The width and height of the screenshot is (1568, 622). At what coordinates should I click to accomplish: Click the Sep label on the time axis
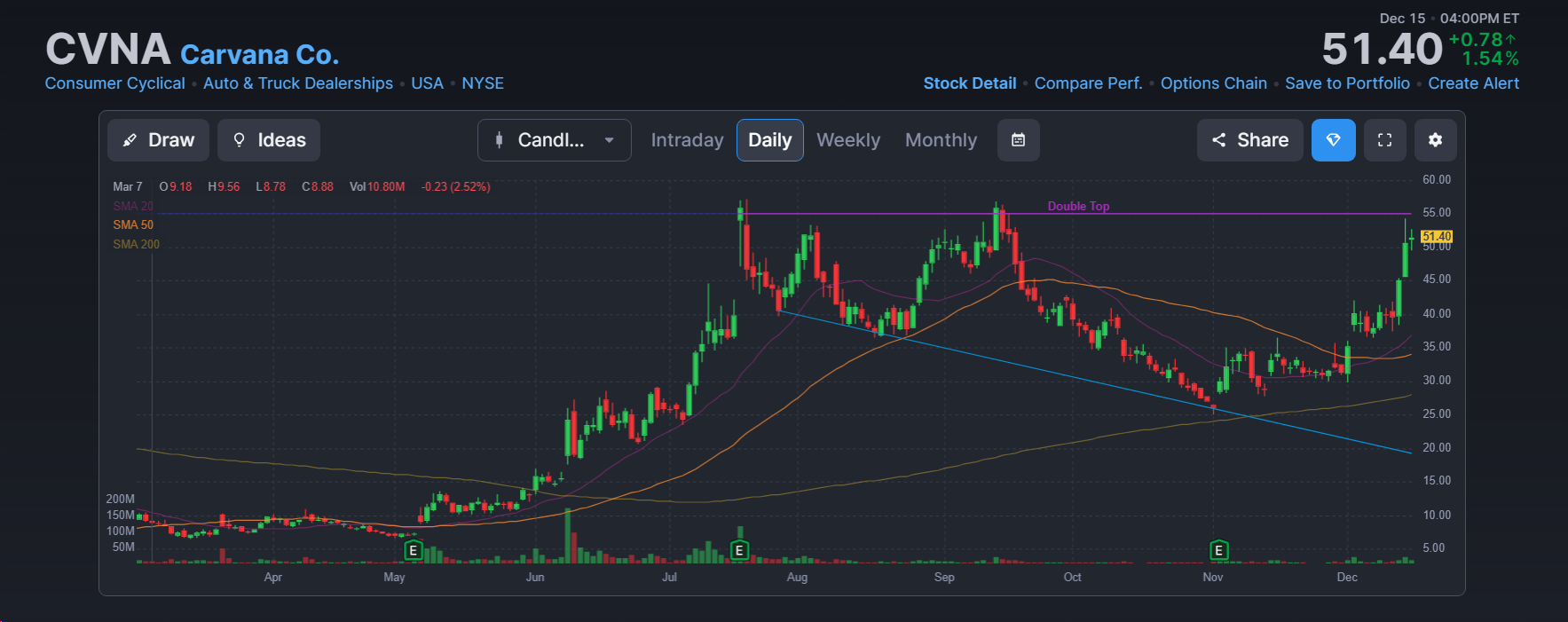[x=944, y=577]
